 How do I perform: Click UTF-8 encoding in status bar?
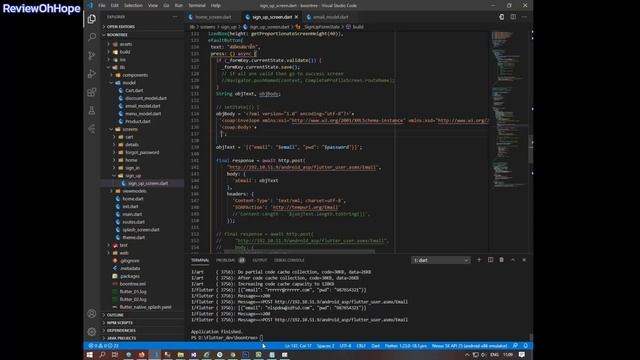[x=345, y=346]
